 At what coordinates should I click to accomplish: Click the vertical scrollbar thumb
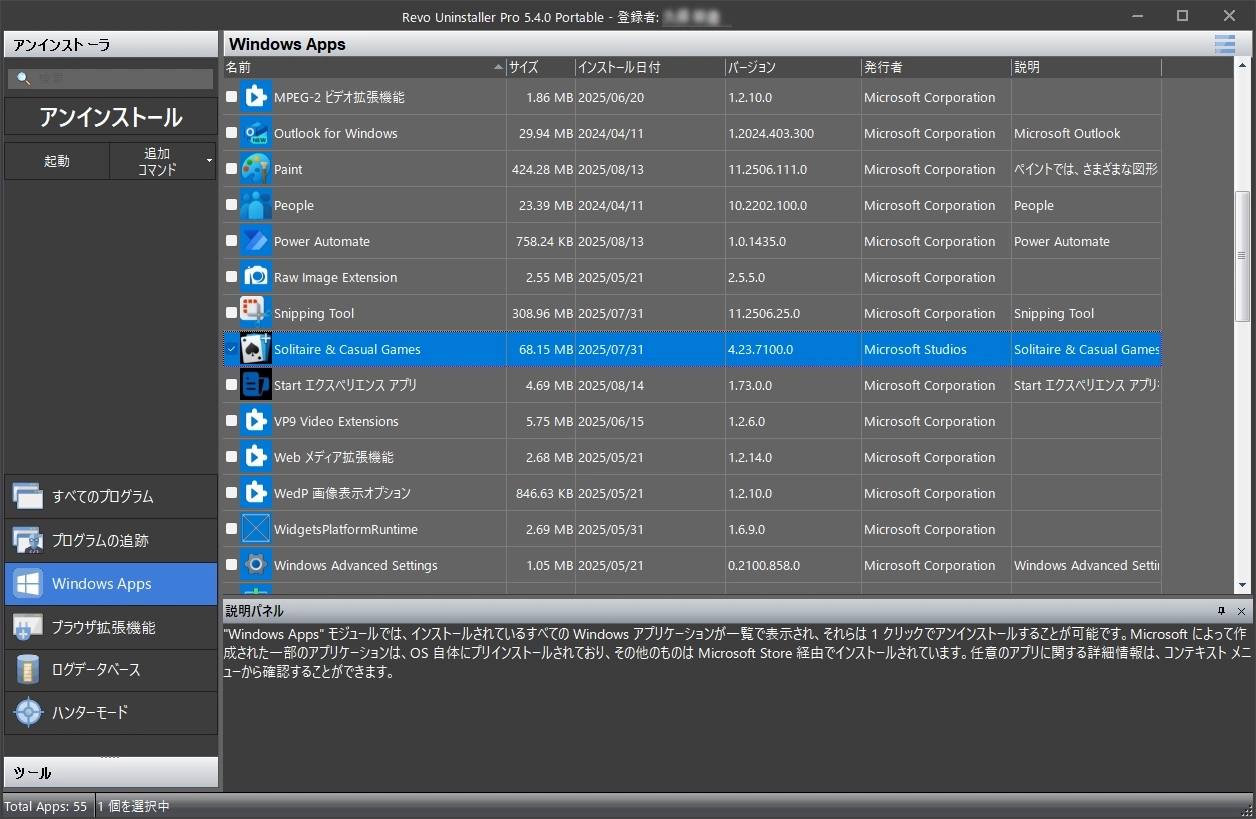1243,256
